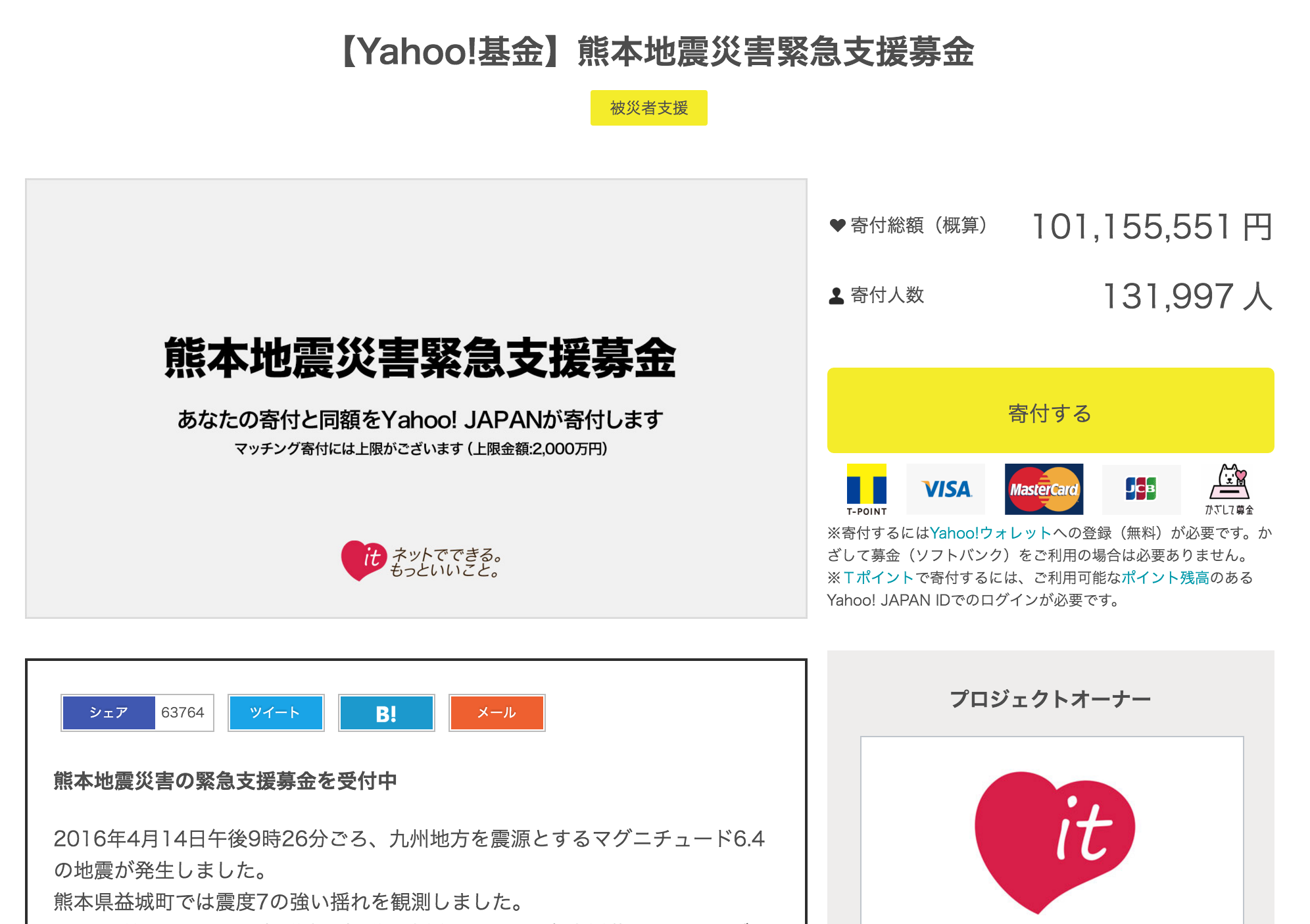Screen dimensions: 1310x924
Task: Open the ポイント残高 link
Action: coord(1165,577)
